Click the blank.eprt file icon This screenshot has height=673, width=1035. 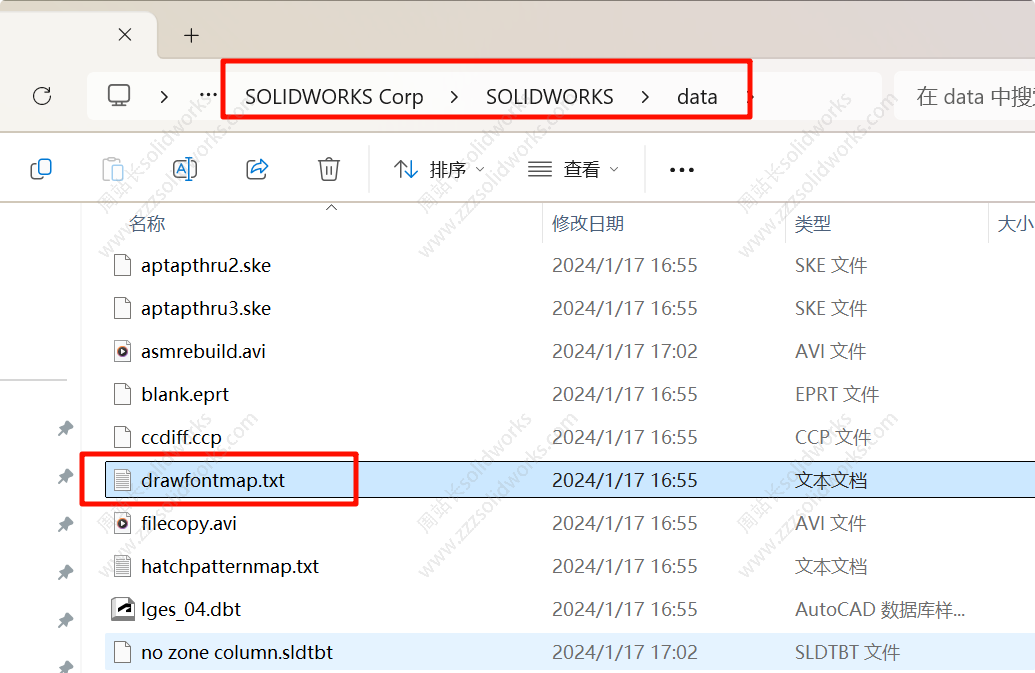click(x=122, y=394)
